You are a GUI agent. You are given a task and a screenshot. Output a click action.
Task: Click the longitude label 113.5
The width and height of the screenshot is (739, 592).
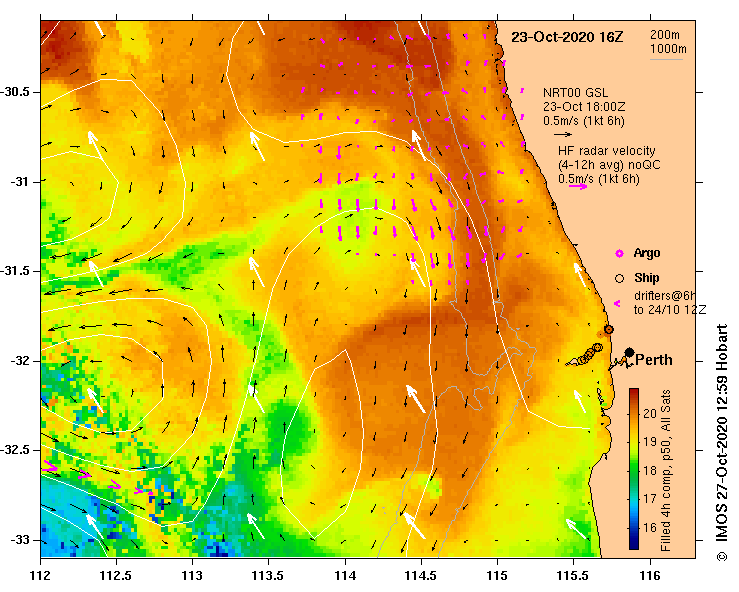269,576
